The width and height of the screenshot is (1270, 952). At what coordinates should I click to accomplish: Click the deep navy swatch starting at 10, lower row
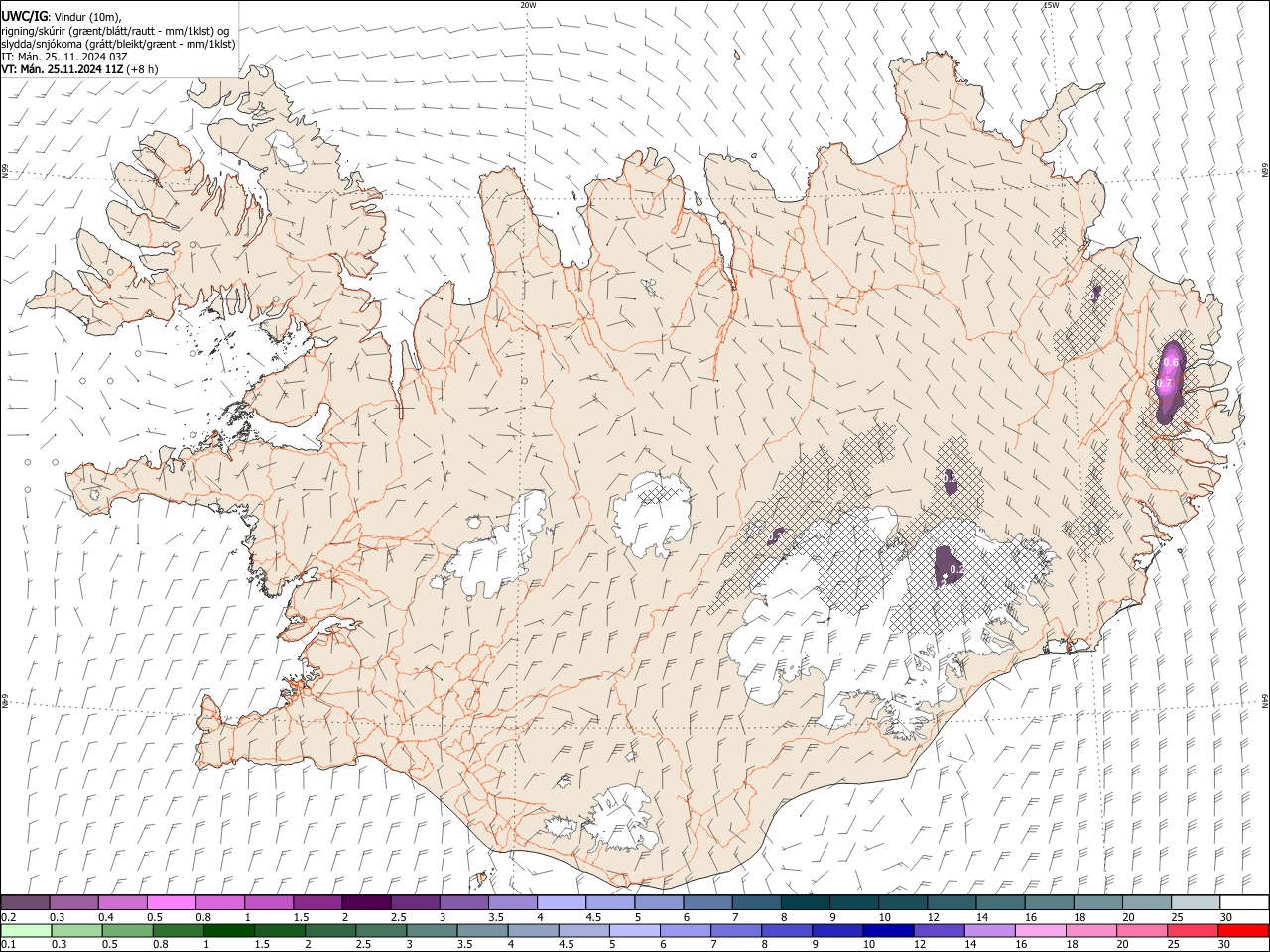pyautogui.click(x=886, y=930)
